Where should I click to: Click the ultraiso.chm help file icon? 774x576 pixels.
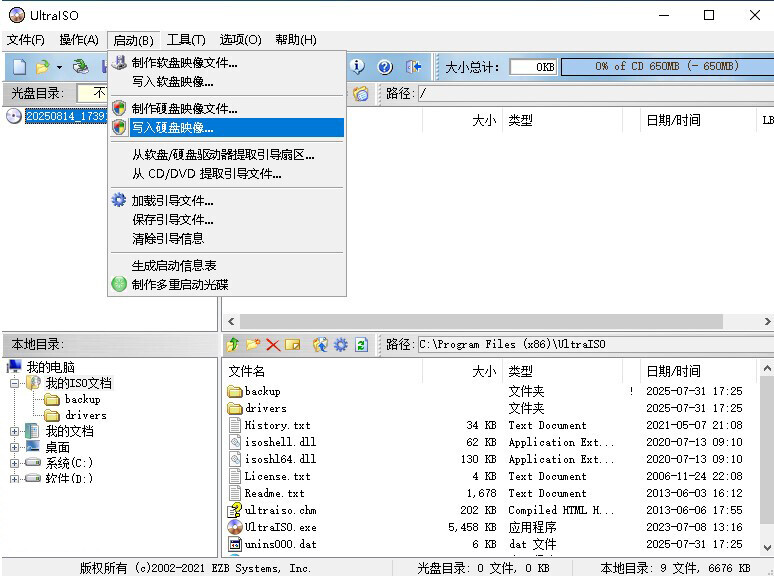coord(235,510)
